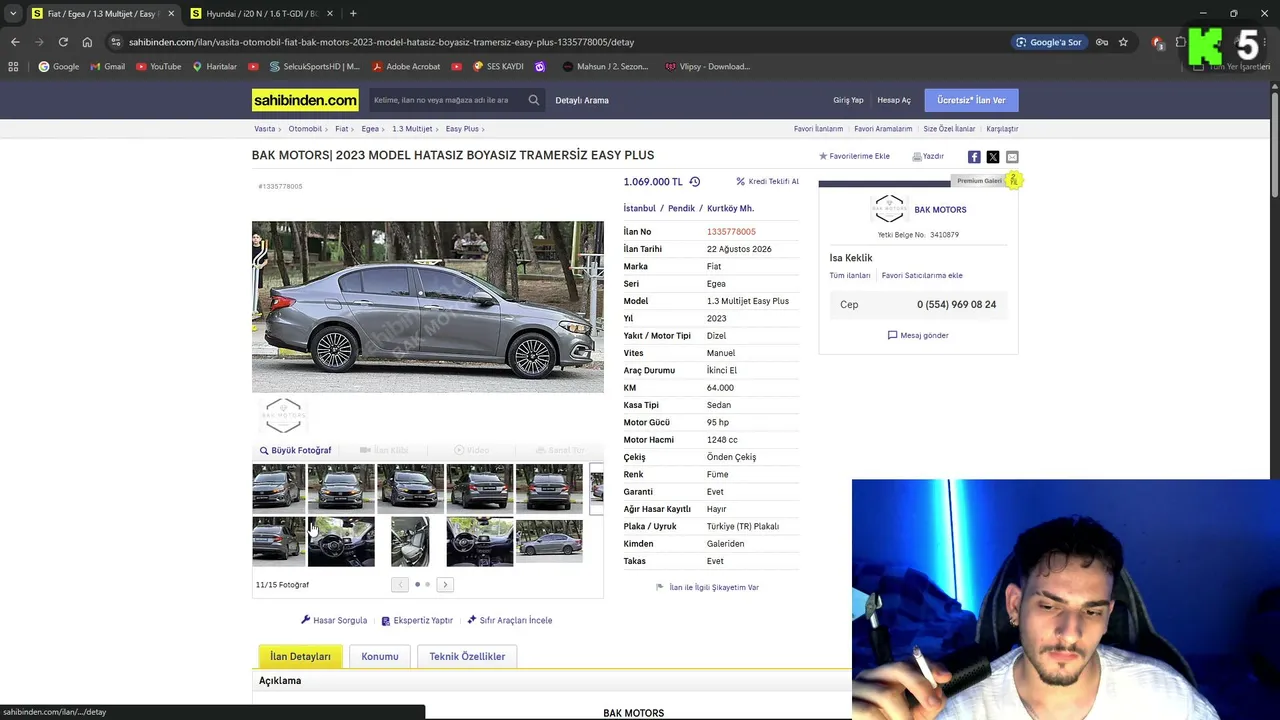The width and height of the screenshot is (1280, 720).
Task: Click the BAK MOTORS dealer logo
Action: 889,209
